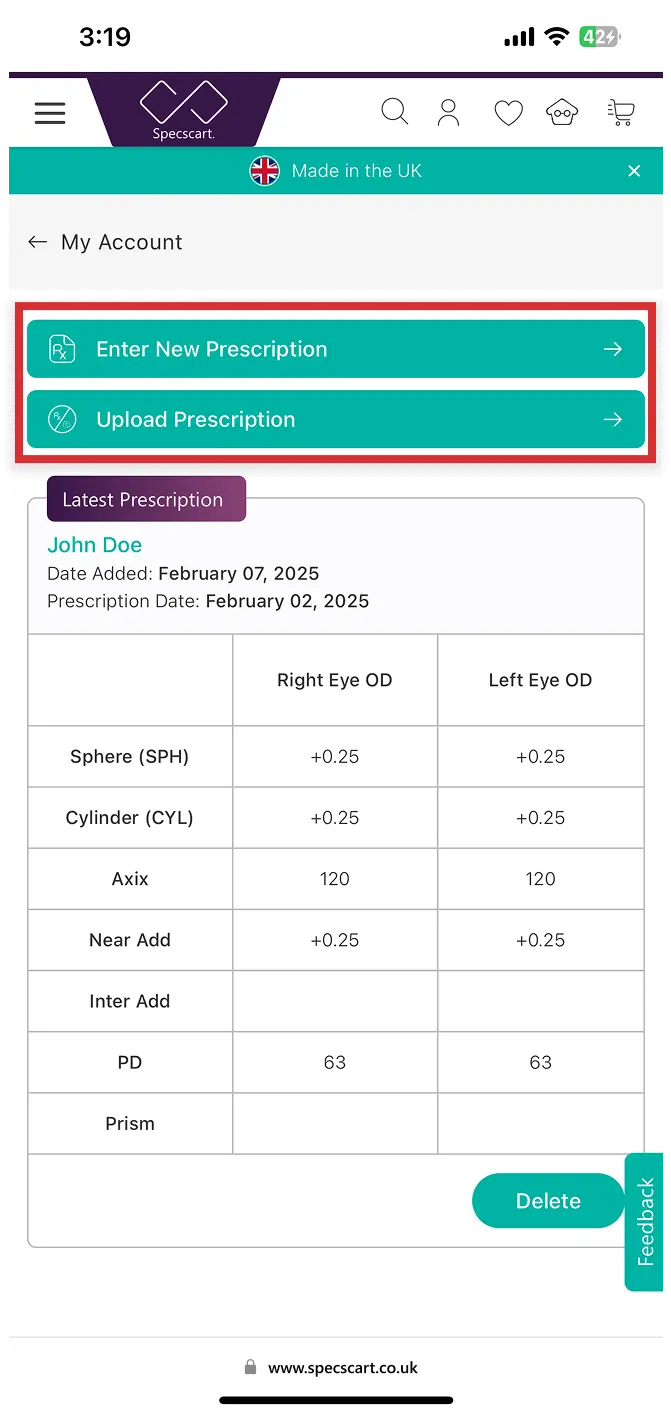Open the user profile icon
This screenshot has height=1417, width=671.
[x=448, y=111]
